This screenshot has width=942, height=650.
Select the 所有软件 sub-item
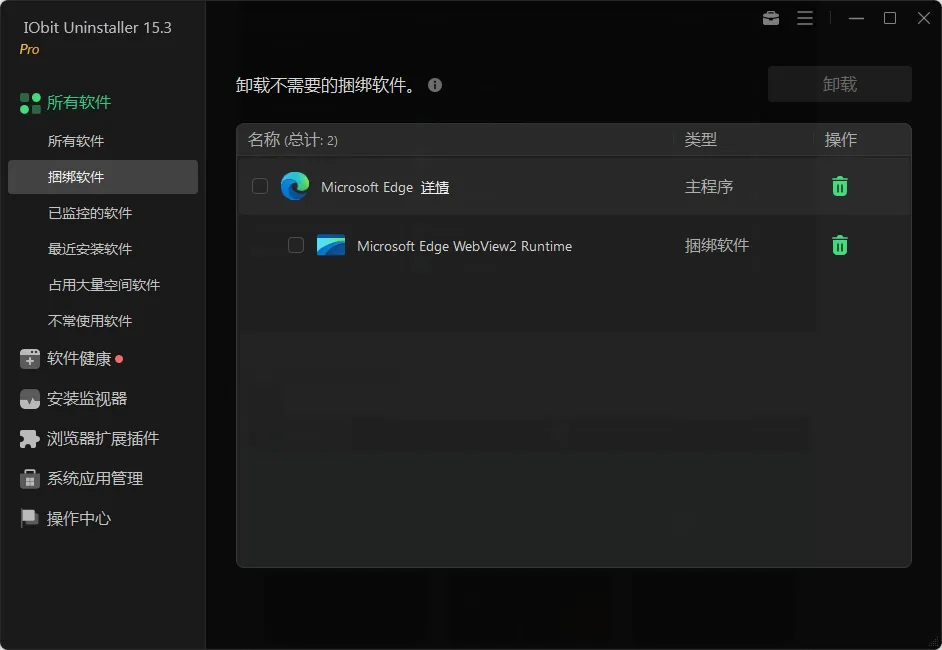click(76, 141)
